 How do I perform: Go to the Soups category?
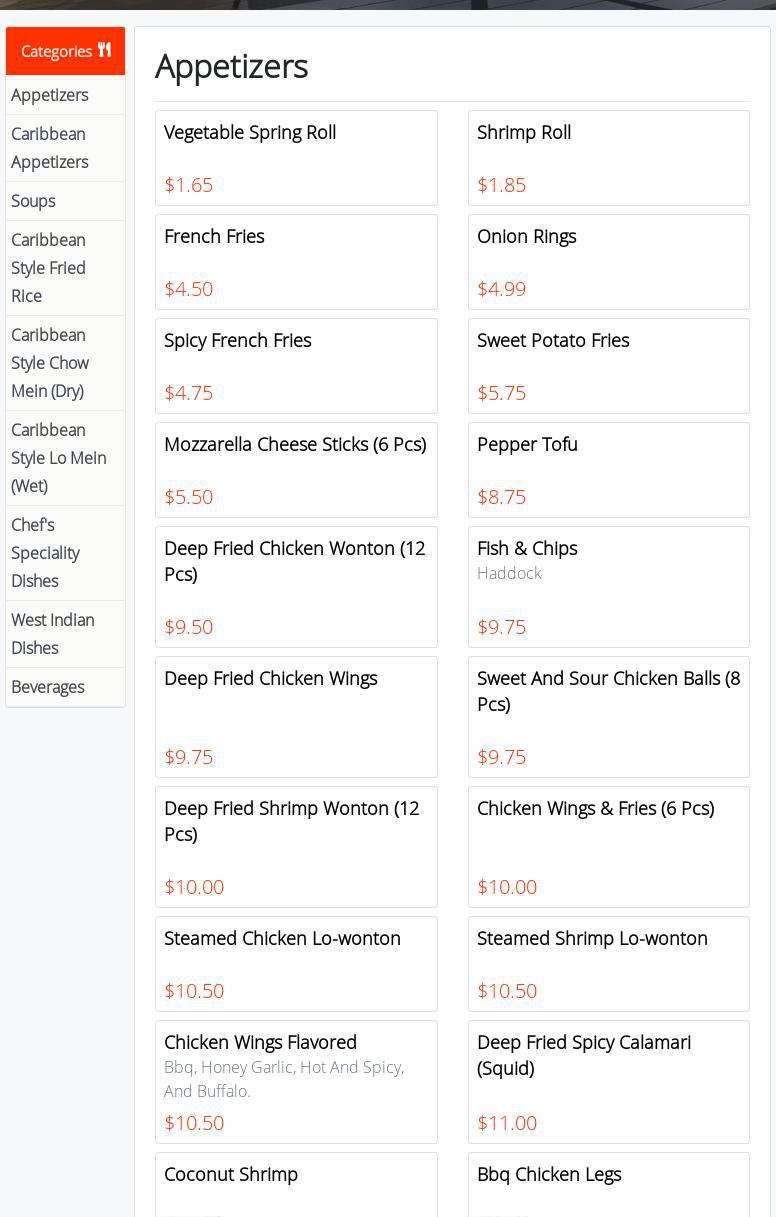click(x=33, y=201)
